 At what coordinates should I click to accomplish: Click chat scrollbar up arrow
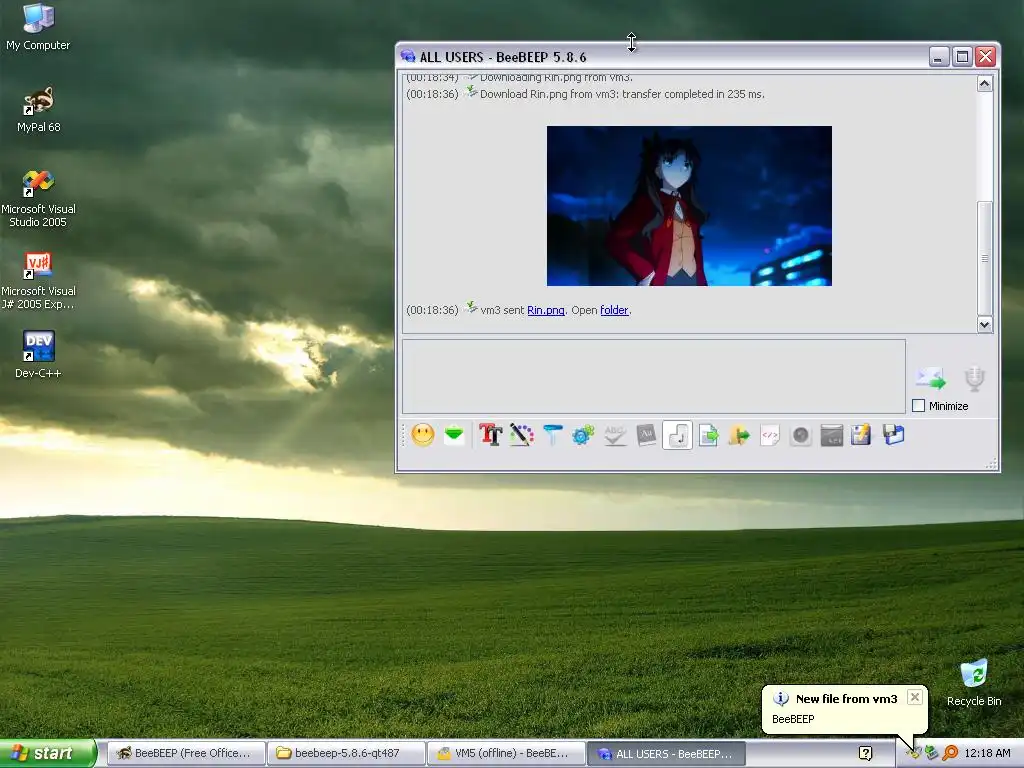(985, 84)
